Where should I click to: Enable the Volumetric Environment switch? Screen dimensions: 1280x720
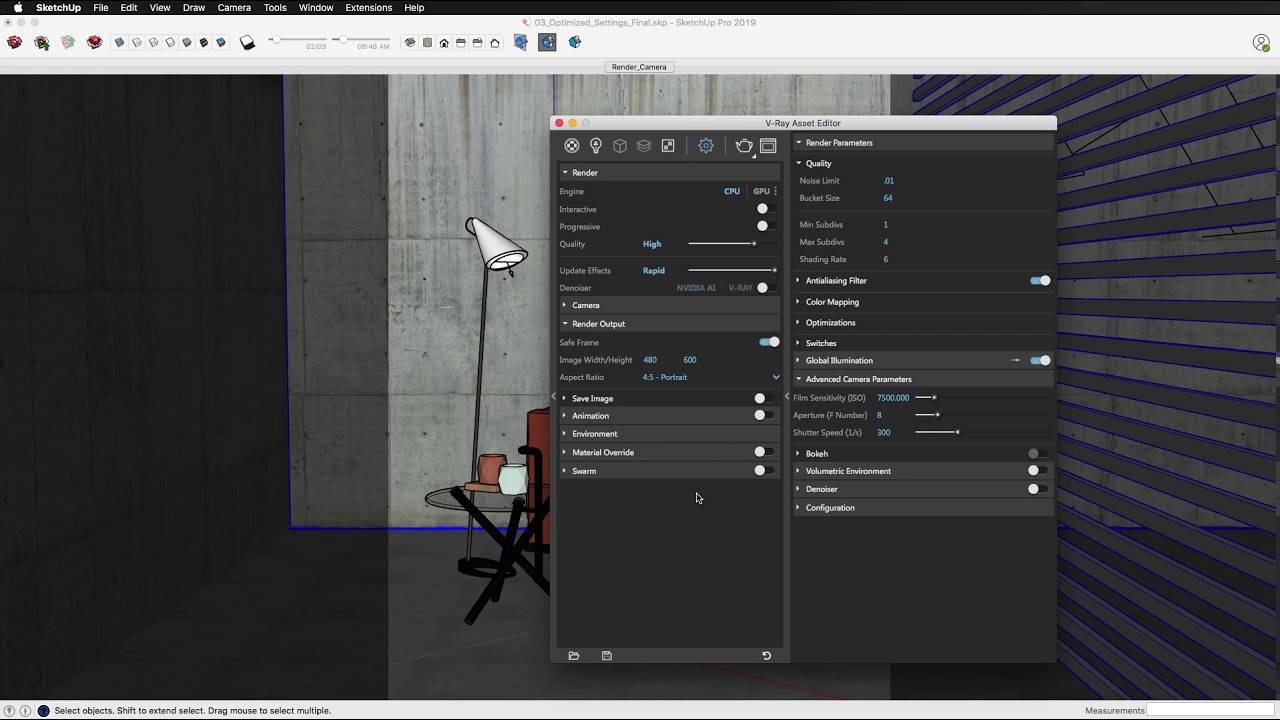(x=1038, y=470)
